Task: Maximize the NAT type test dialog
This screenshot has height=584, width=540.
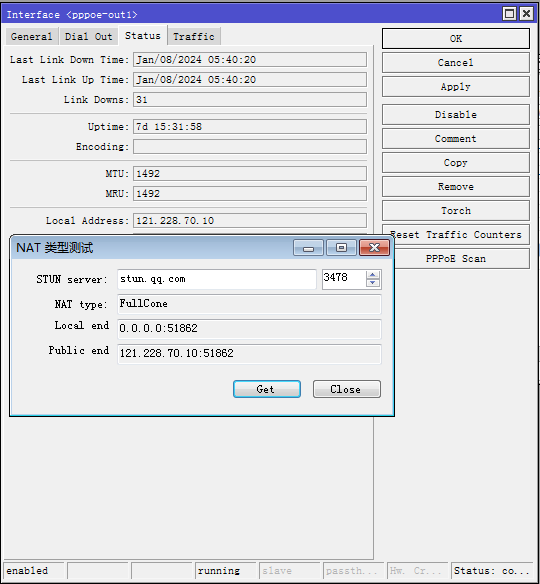Action: click(341, 248)
